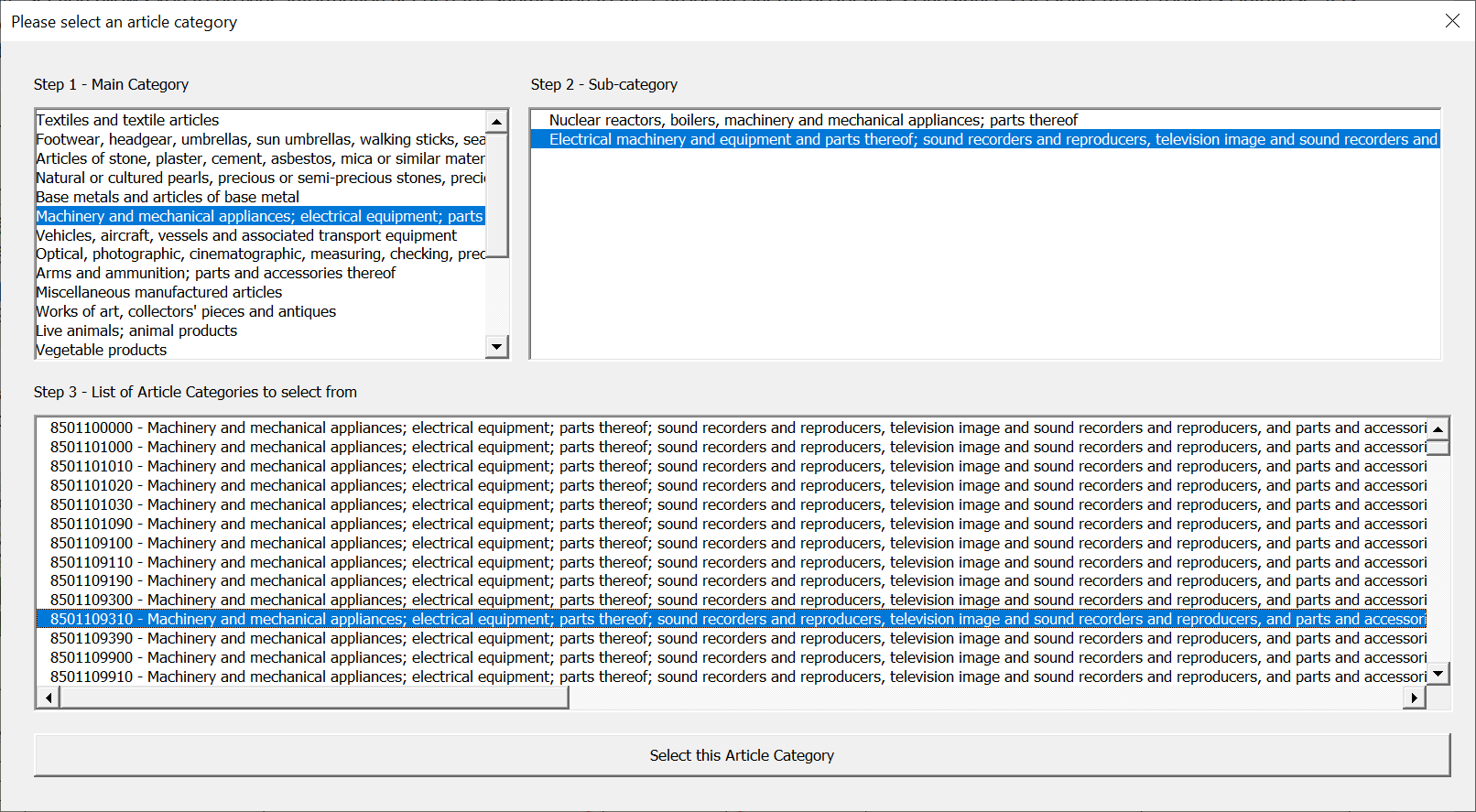Image resolution: width=1476 pixels, height=812 pixels.
Task: Select article code 8501101030 entry
Action: tap(92, 504)
